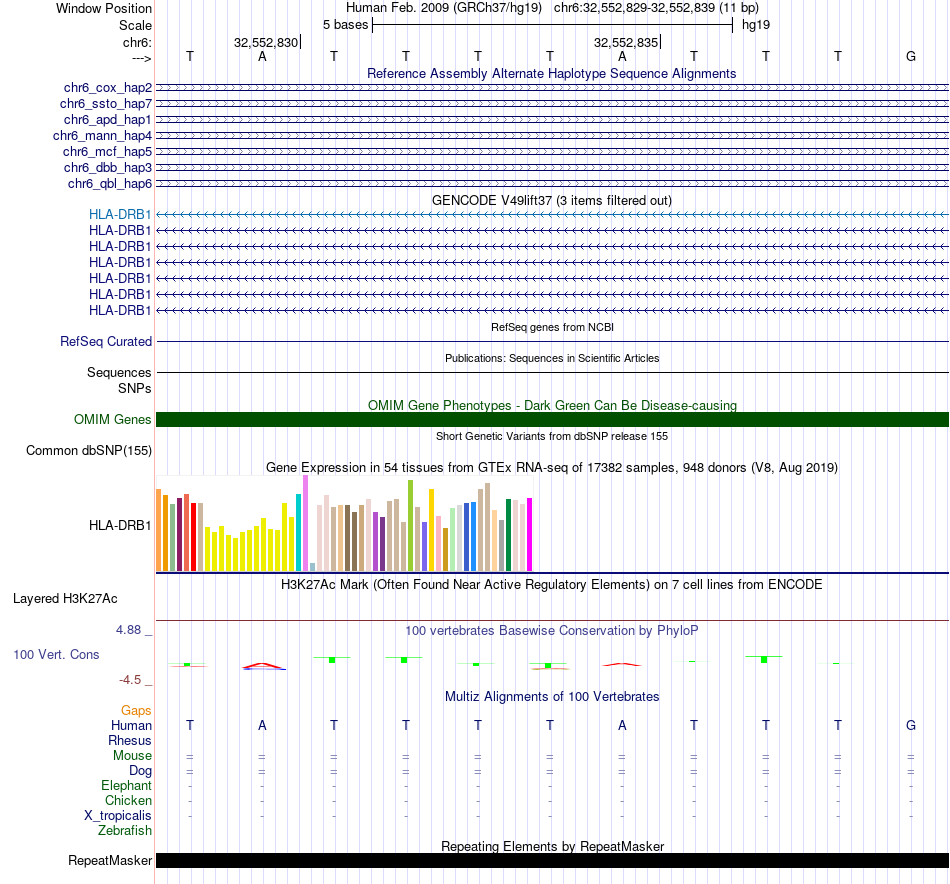Screen dimensions: 950x884
Task: Click the -4.5 PhyloP lower limit value
Action: (130, 680)
